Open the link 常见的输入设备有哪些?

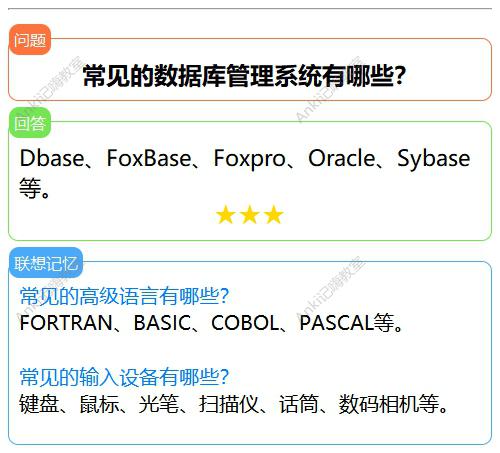pyautogui.click(x=124, y=377)
